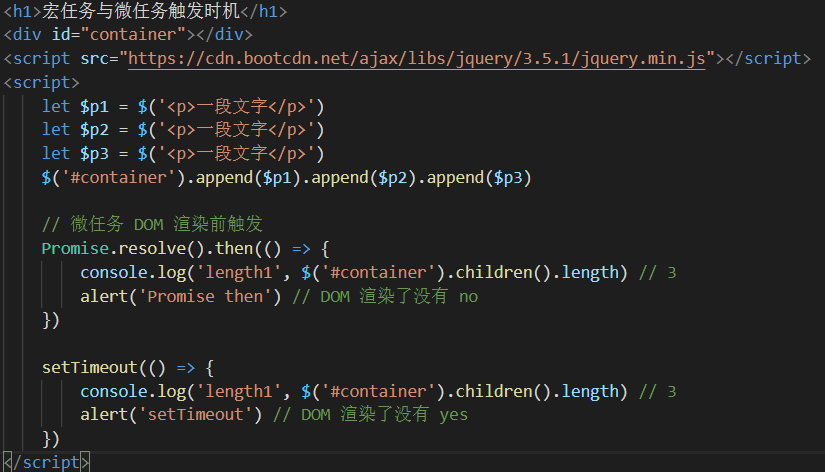The width and height of the screenshot is (825, 472).
Task: Click the closing script tag
Action: (46, 462)
